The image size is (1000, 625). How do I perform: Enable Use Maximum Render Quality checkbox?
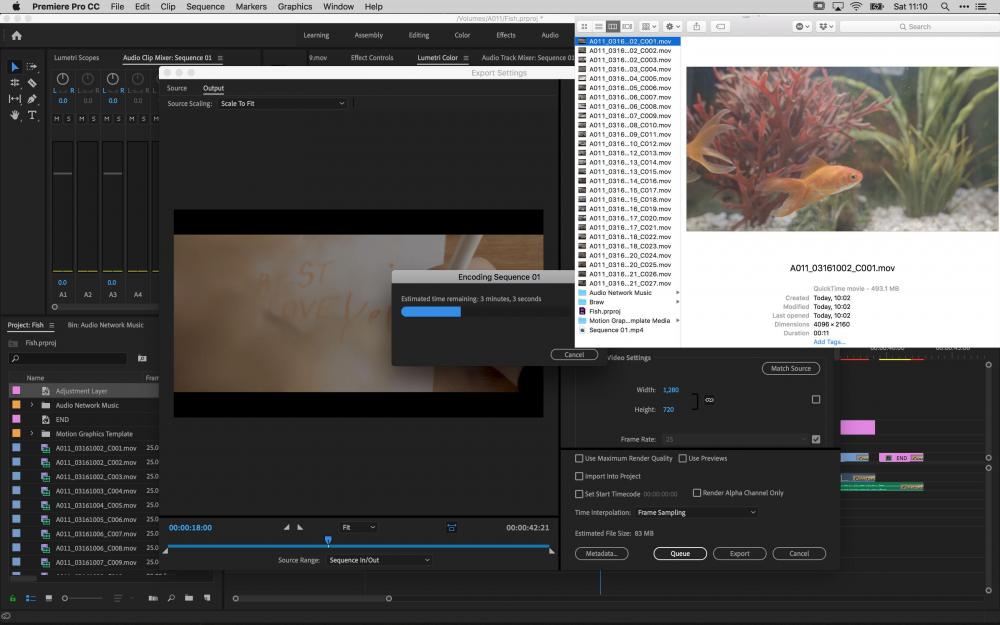[579, 459]
